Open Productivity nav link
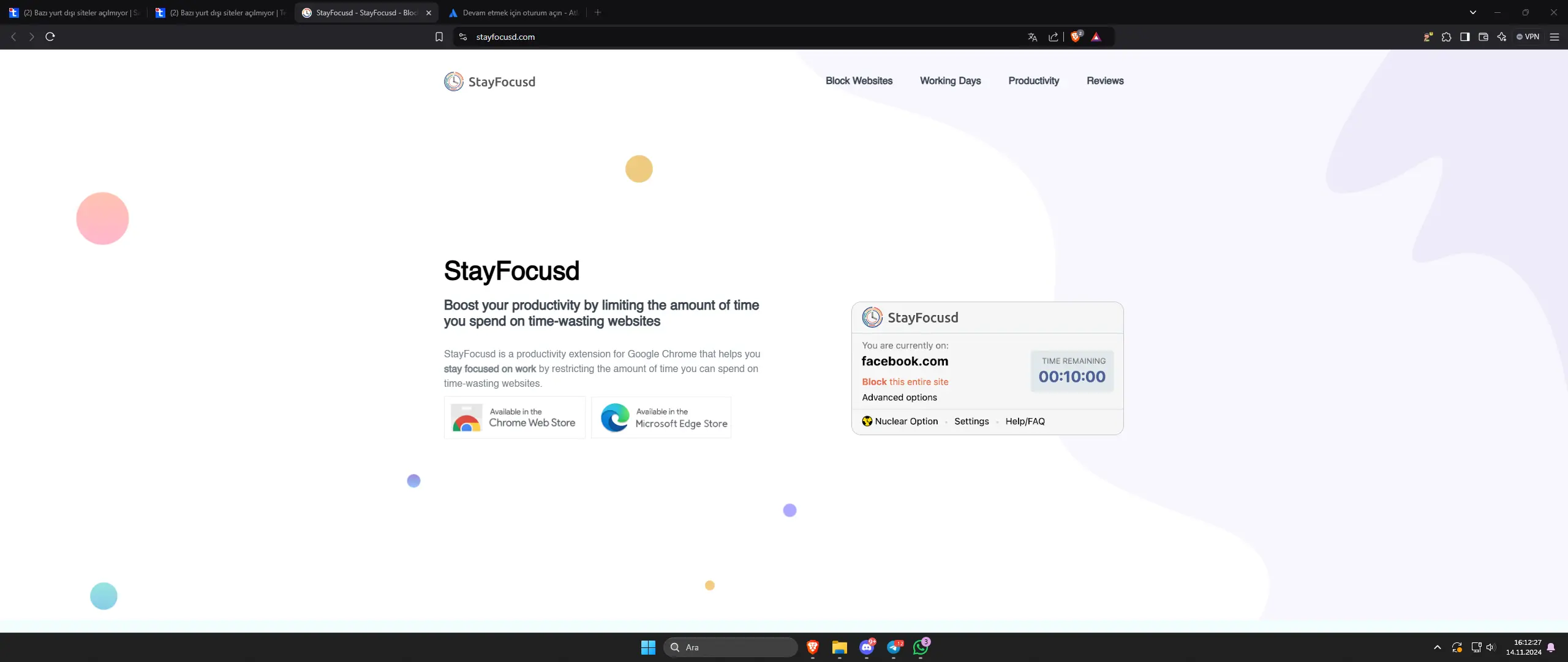The height and width of the screenshot is (662, 1568). [x=1033, y=81]
